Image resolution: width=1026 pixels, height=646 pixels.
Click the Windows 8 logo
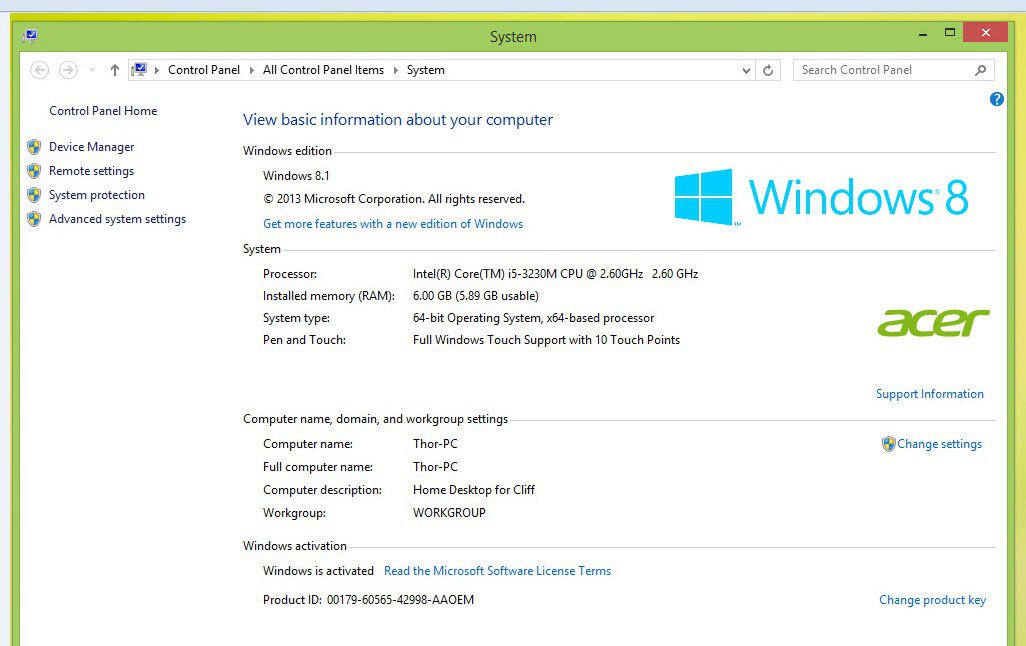click(x=821, y=197)
